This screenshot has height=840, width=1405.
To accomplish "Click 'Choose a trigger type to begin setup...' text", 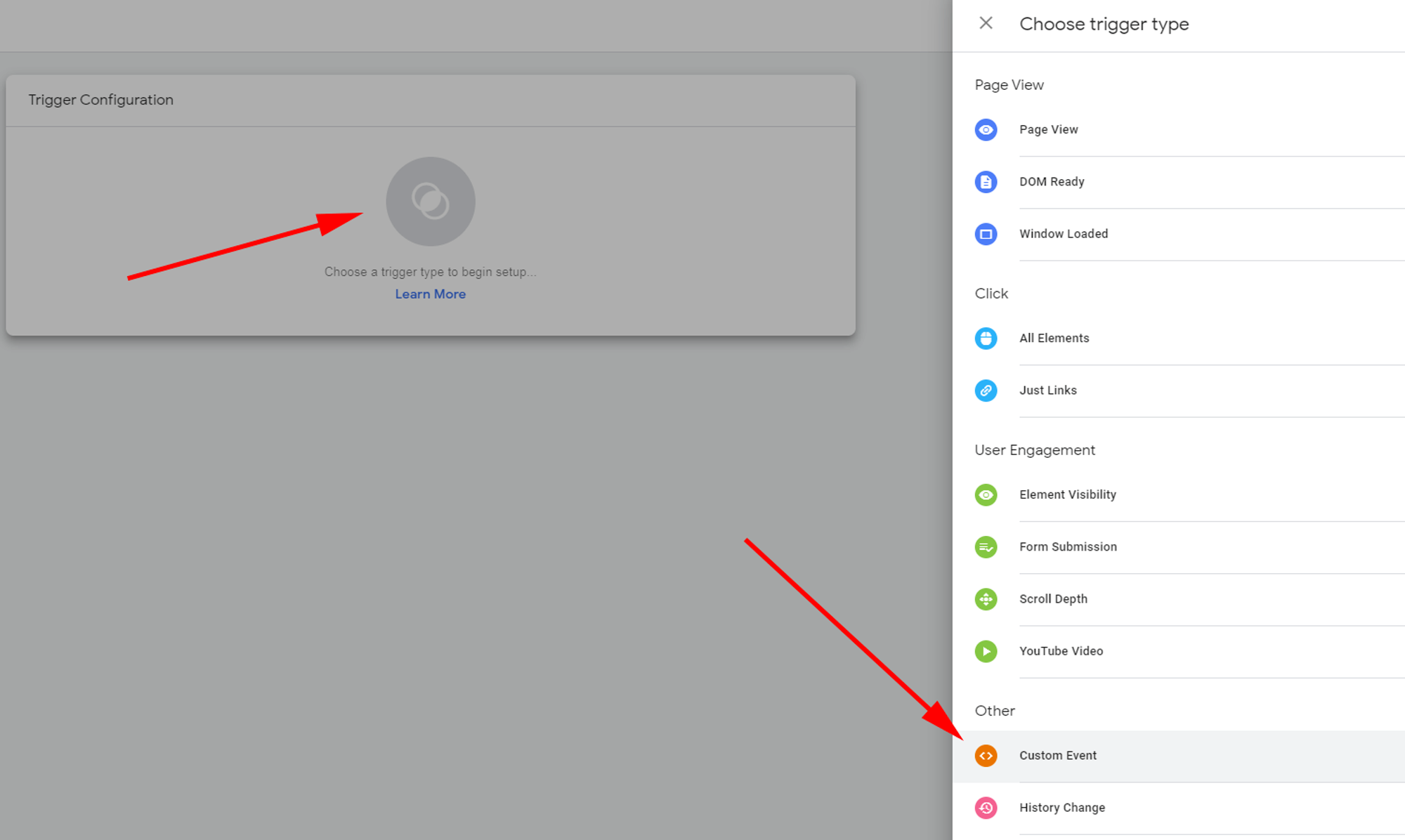I will click(x=430, y=272).
